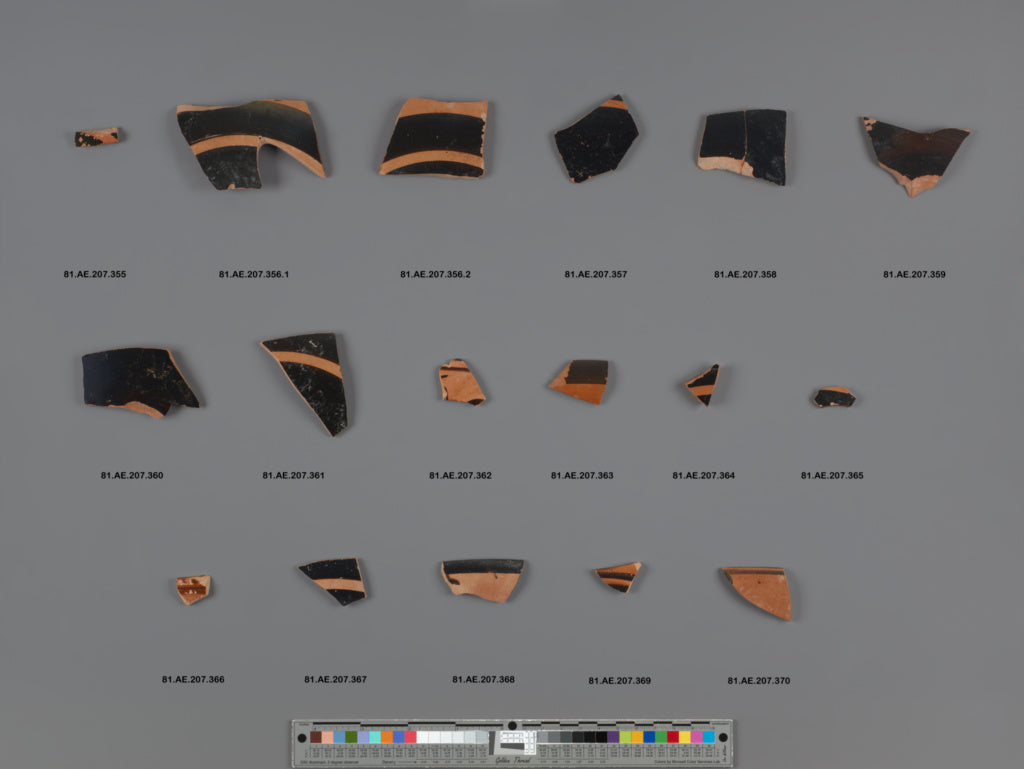Click the tiny fragment above label 81.AE.207.355
Viewport: 1024px width, 769px height.
click(x=97, y=137)
